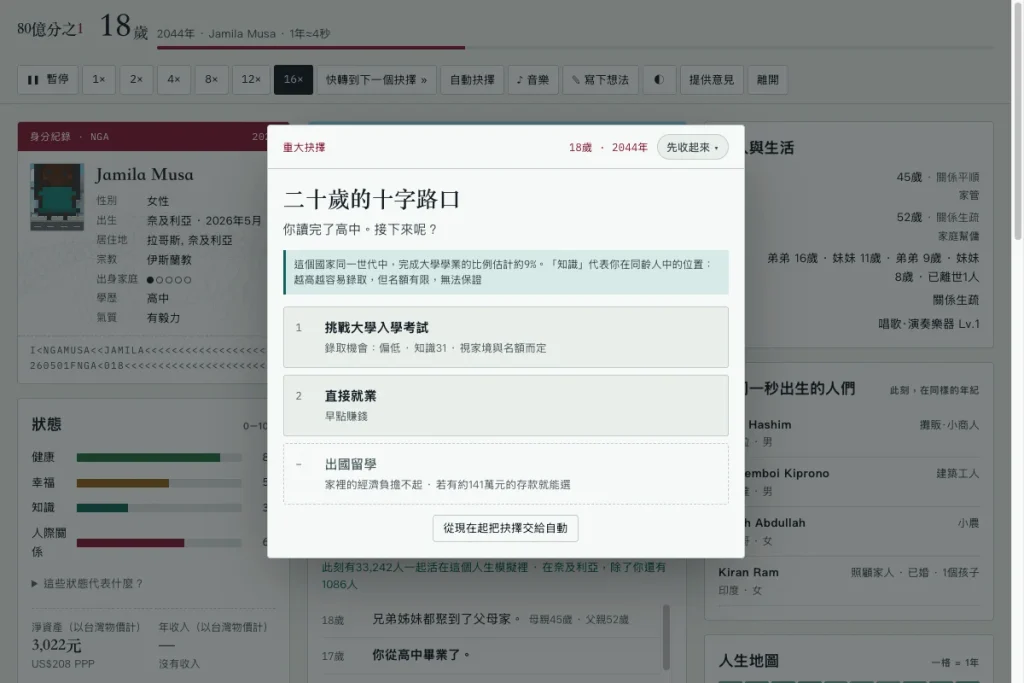This screenshot has width=1024, height=683.
Task: Click the 18歲 兄弟姊妹都聚到了父母家 entry
Action: pos(491,619)
